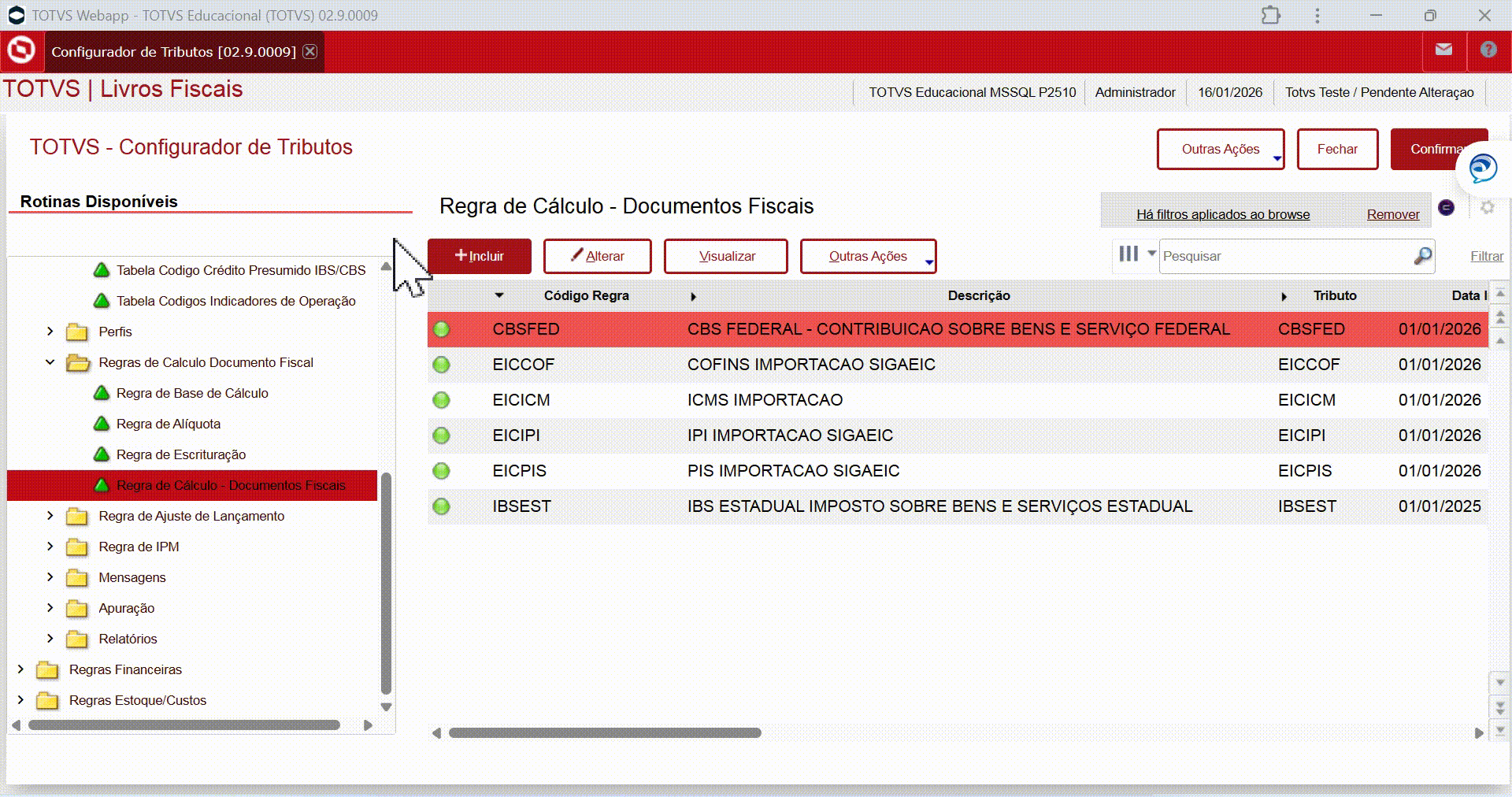Expand the Regra de IPM folder
The height and width of the screenshot is (797, 1512).
point(50,547)
